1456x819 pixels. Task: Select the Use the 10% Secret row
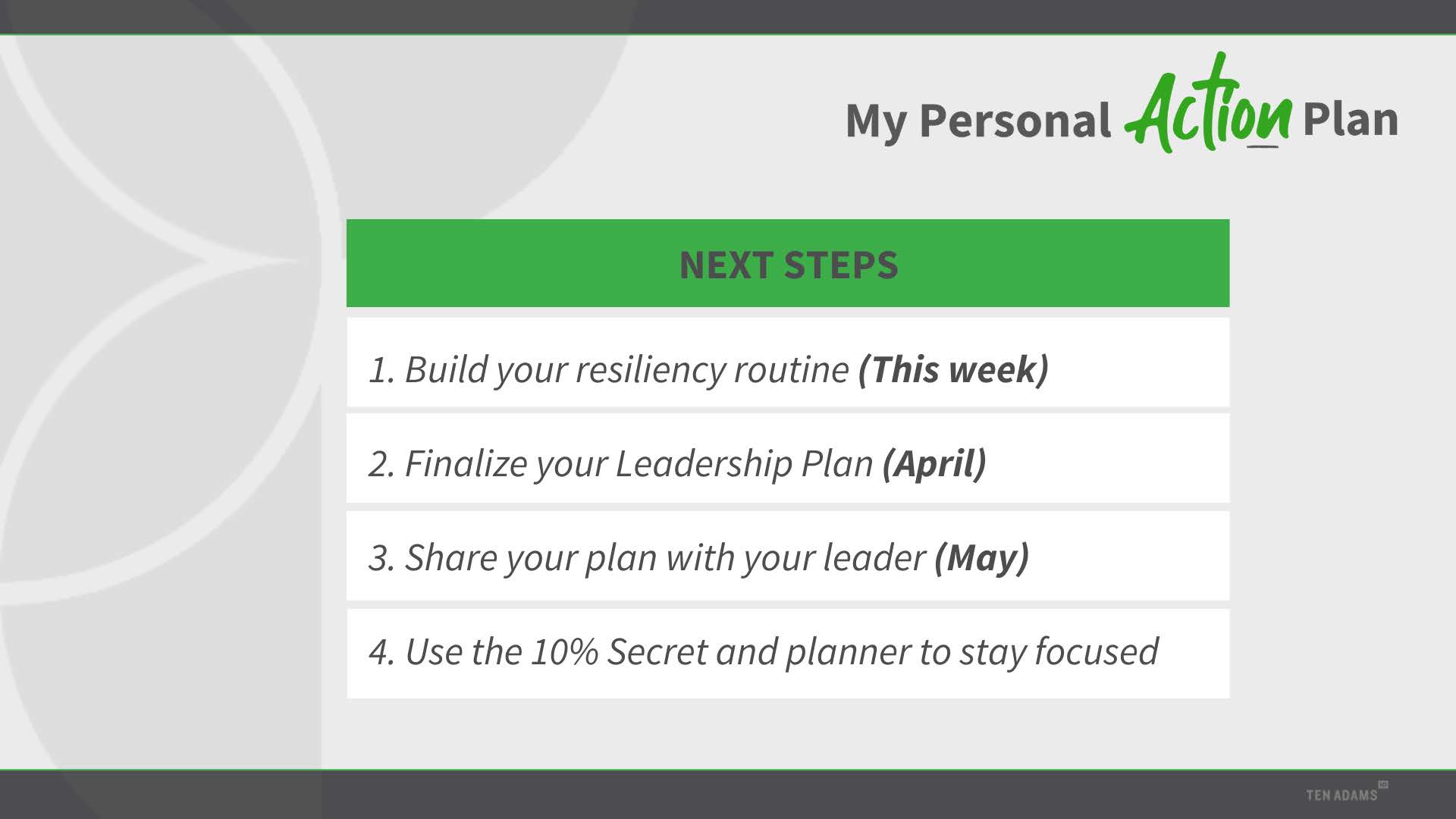pyautogui.click(x=788, y=654)
